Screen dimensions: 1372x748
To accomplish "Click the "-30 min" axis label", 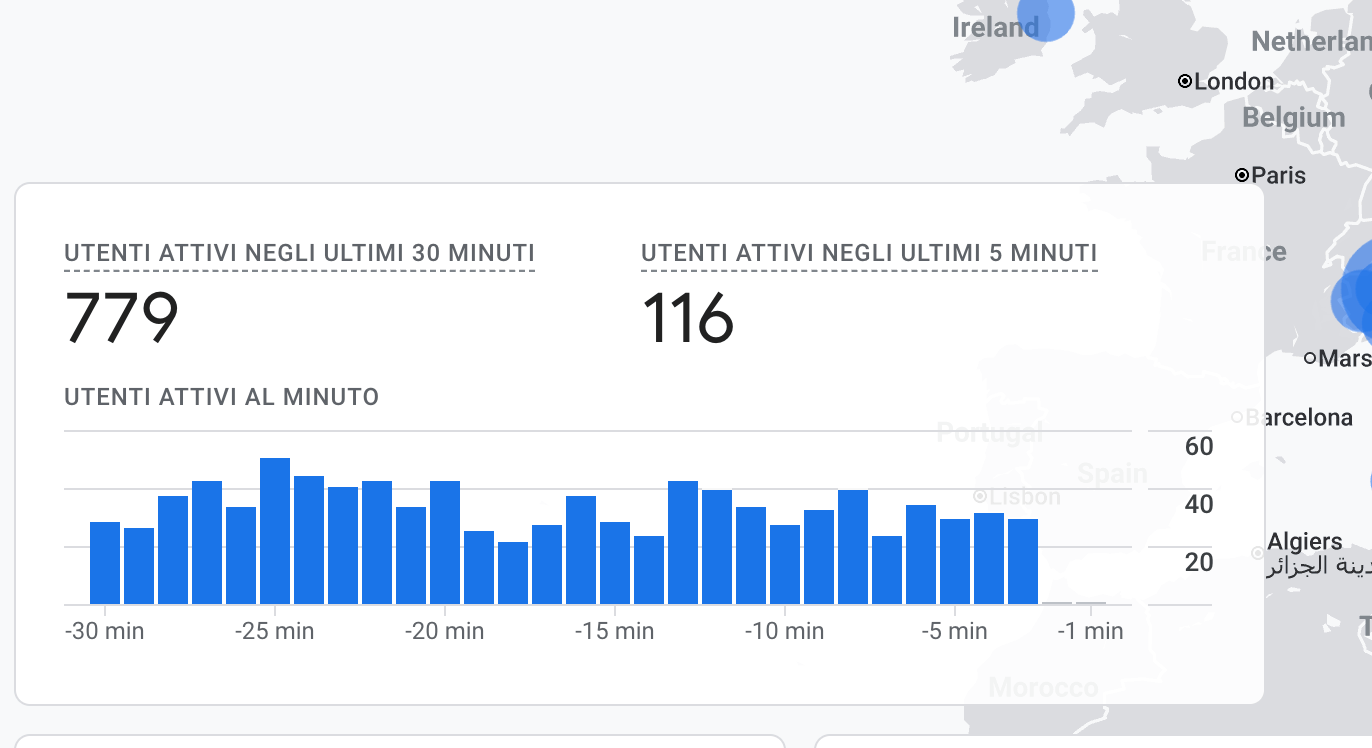I will click(x=104, y=631).
